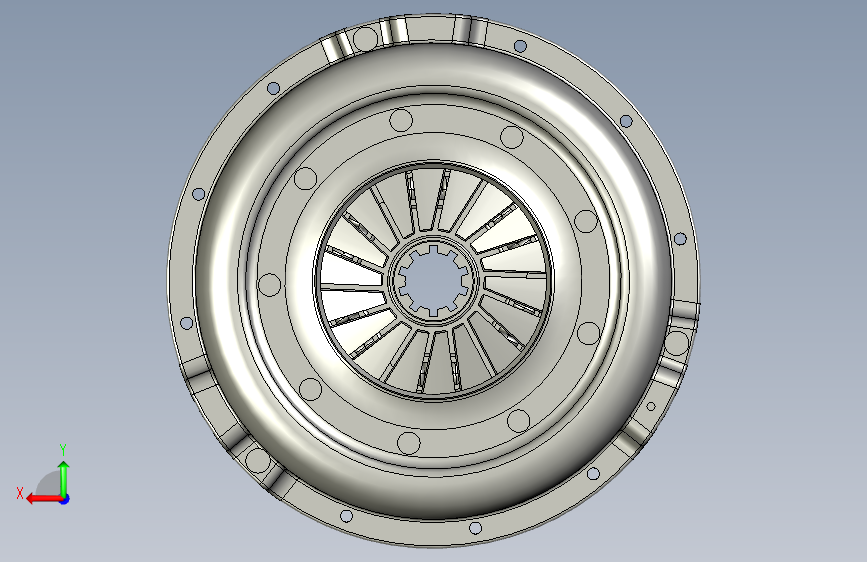
Task: Click the red X axis arrow of the triad
Action: [x=44, y=499]
